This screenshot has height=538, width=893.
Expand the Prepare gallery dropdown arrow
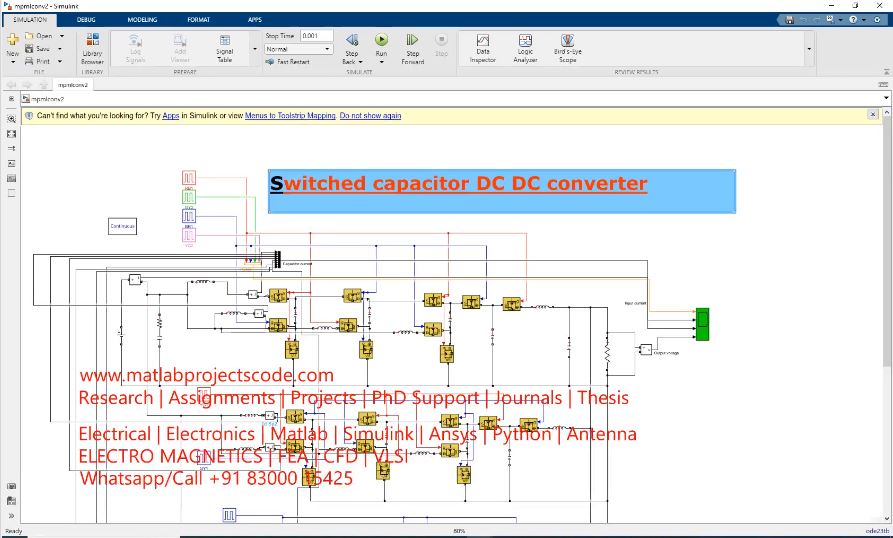tap(255, 49)
